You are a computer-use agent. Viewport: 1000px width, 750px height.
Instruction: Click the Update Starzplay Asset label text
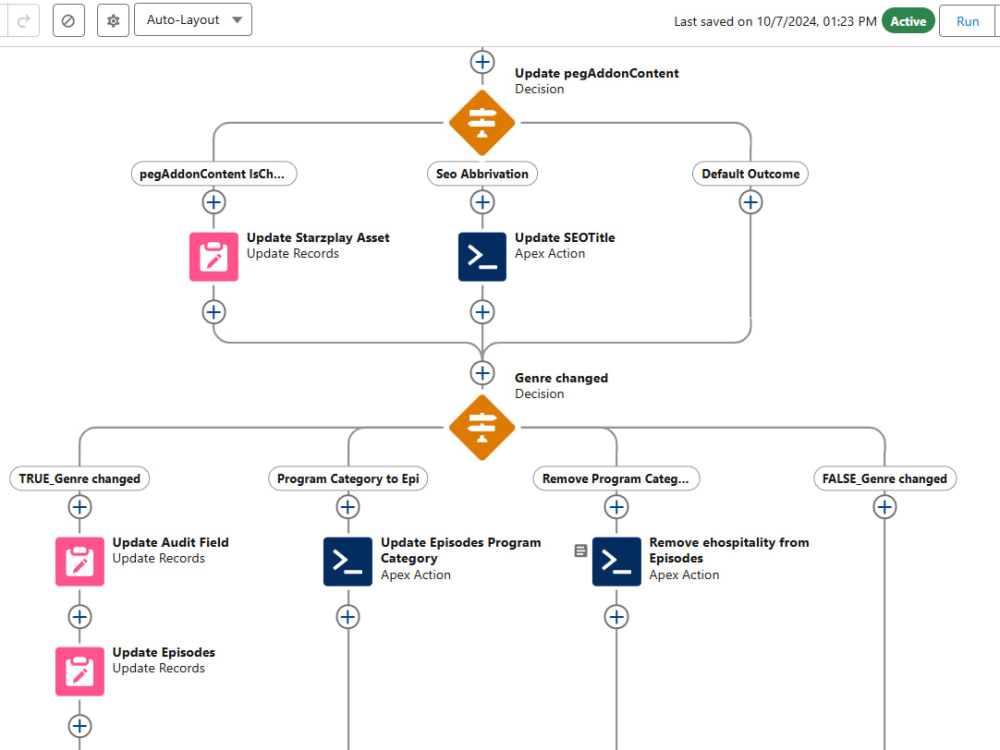[318, 237]
